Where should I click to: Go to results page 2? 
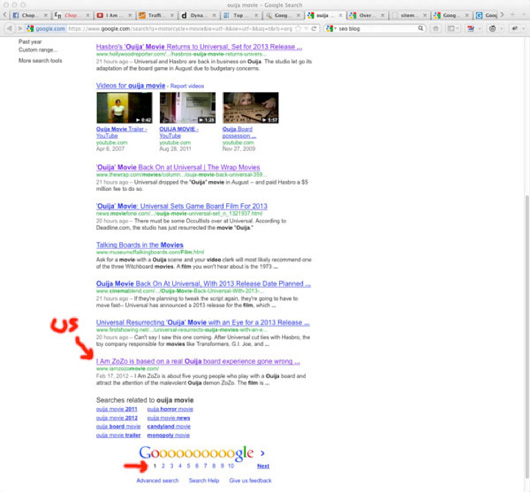[x=163, y=466]
